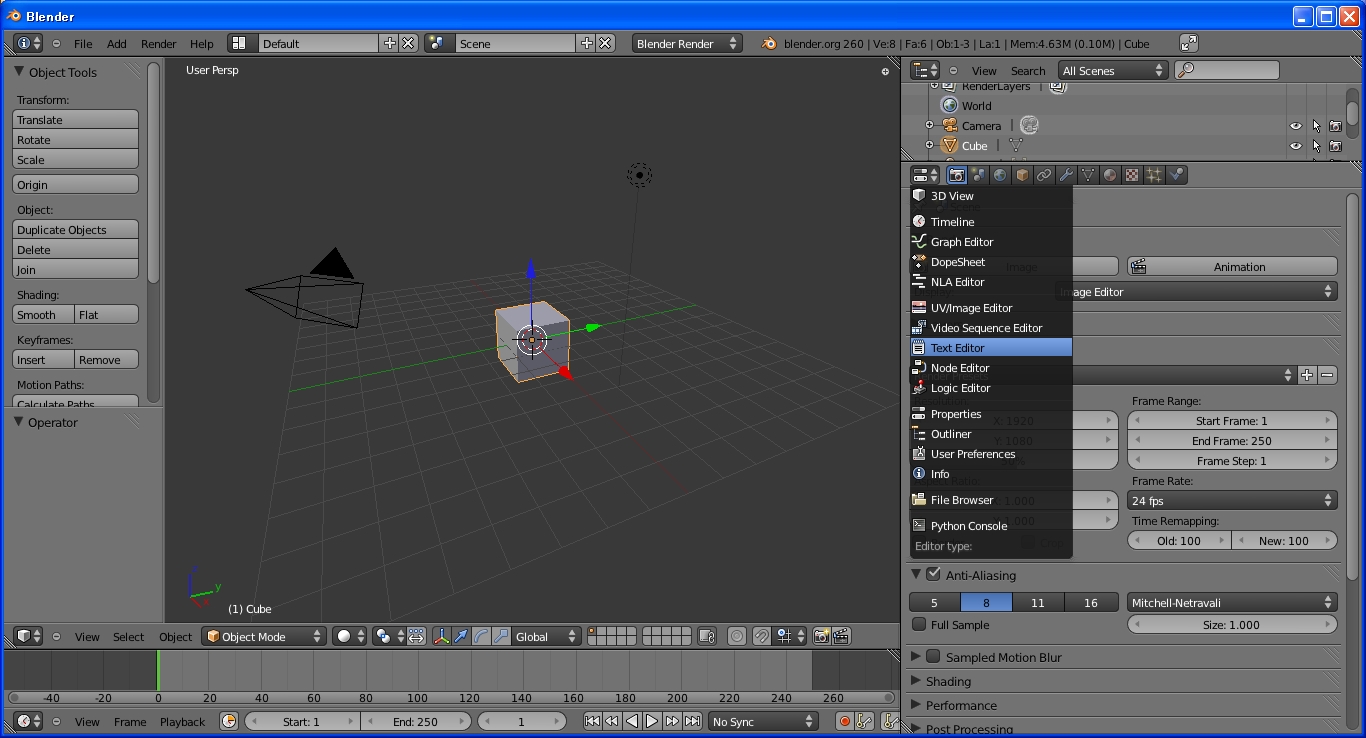Enable the 3D manipulator translate arrow icon
This screenshot has width=1366, height=738.
pyautogui.click(x=461, y=636)
